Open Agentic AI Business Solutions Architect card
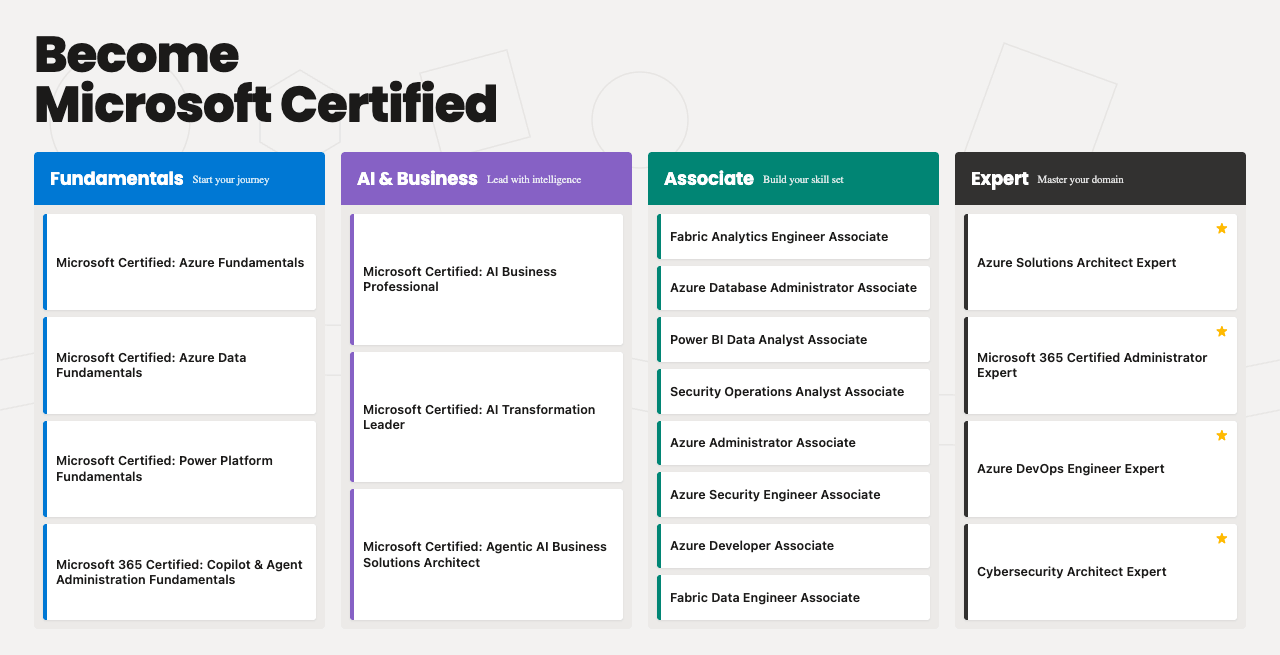Image resolution: width=1280 pixels, height=655 pixels. (x=487, y=555)
